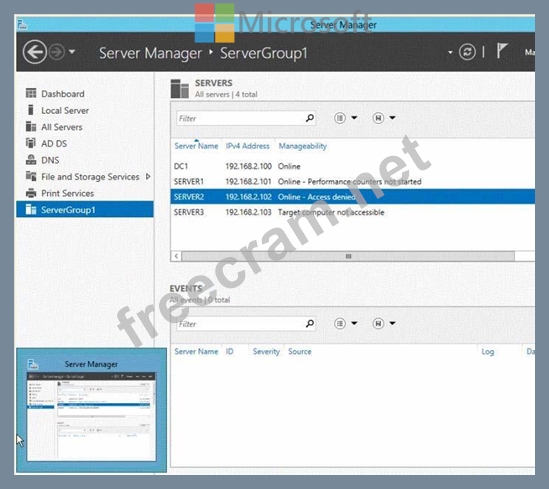
Task: Open dropdown arrow left of refresh icon
Action: tap(450, 53)
